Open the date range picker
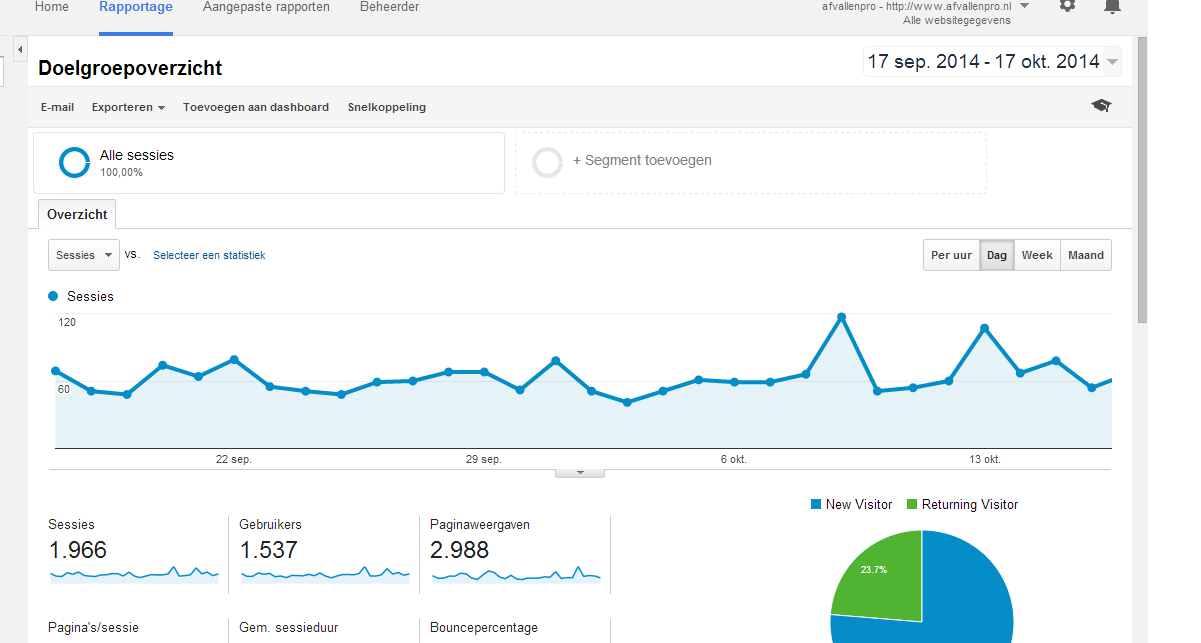The height and width of the screenshot is (643, 1201). point(992,62)
